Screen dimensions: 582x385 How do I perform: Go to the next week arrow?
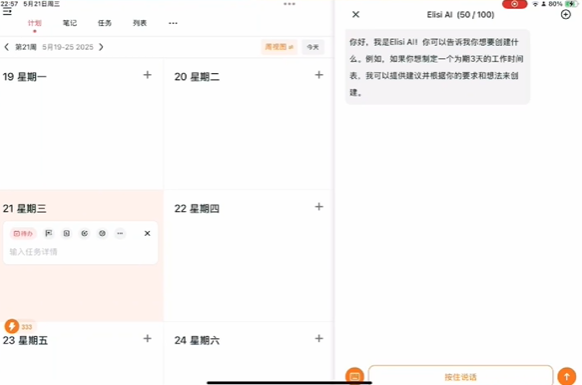pyautogui.click(x=101, y=47)
